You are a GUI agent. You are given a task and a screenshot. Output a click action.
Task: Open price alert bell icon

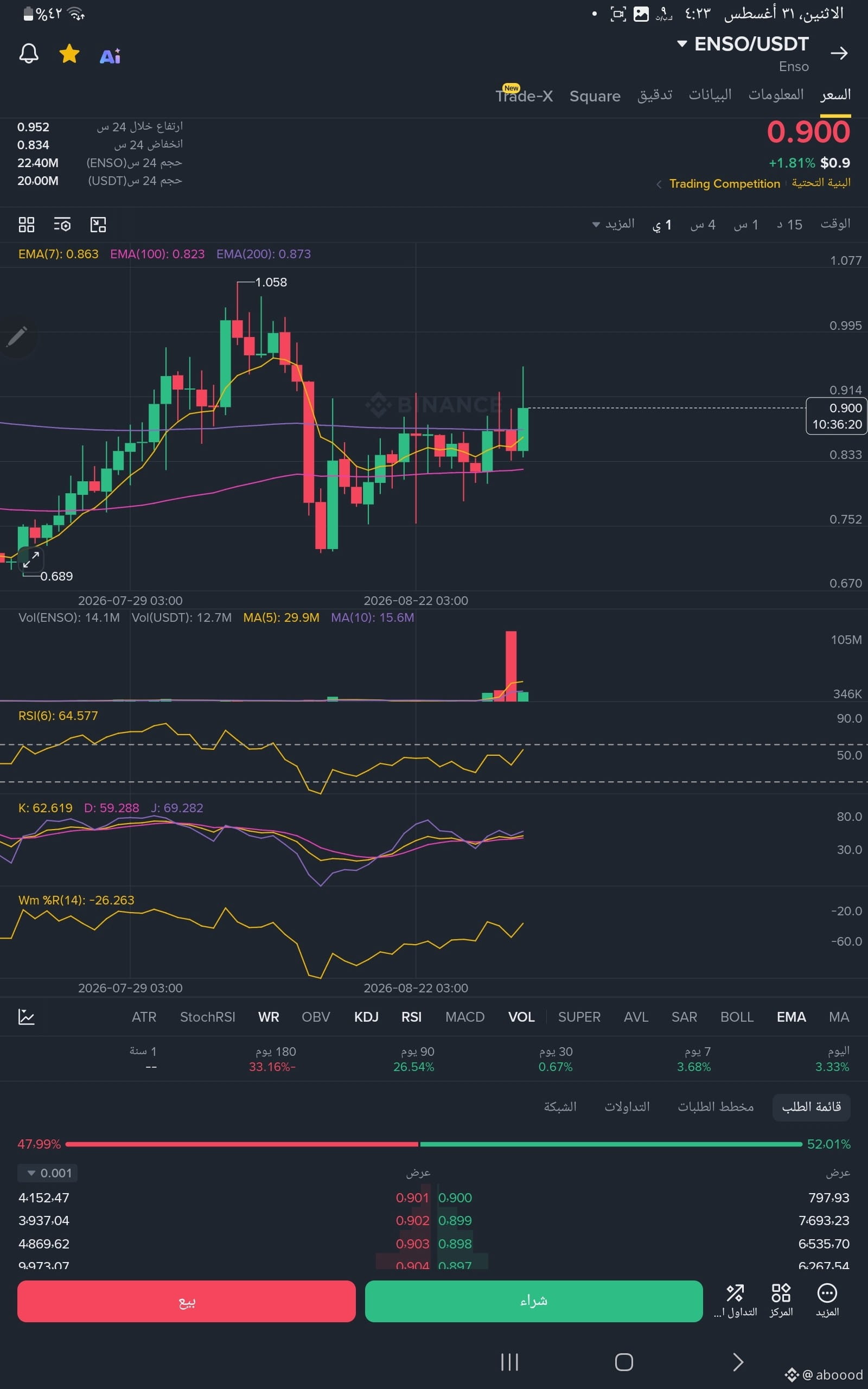[x=29, y=54]
